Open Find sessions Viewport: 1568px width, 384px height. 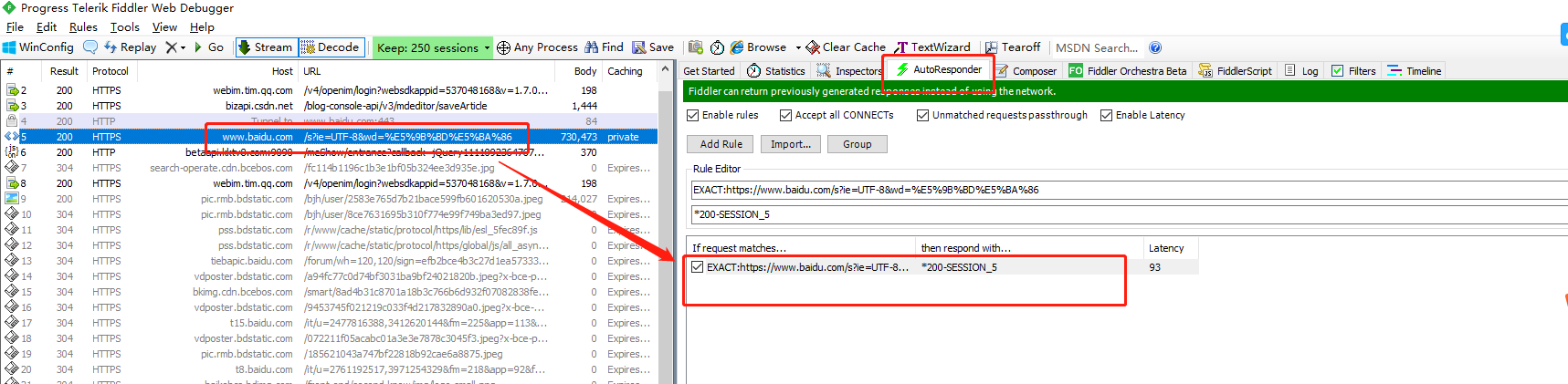pos(605,47)
